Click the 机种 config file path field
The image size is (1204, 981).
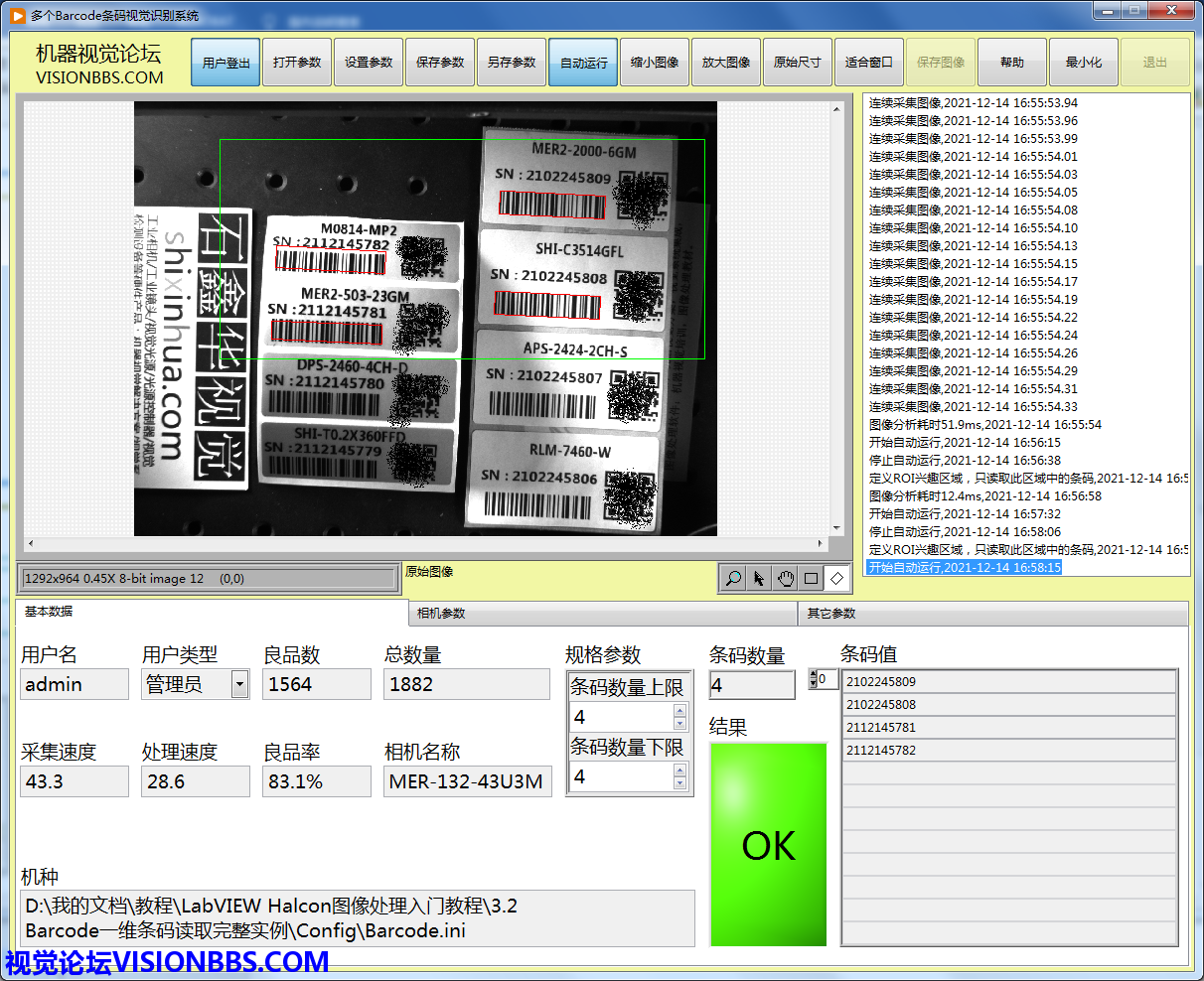[x=357, y=918]
